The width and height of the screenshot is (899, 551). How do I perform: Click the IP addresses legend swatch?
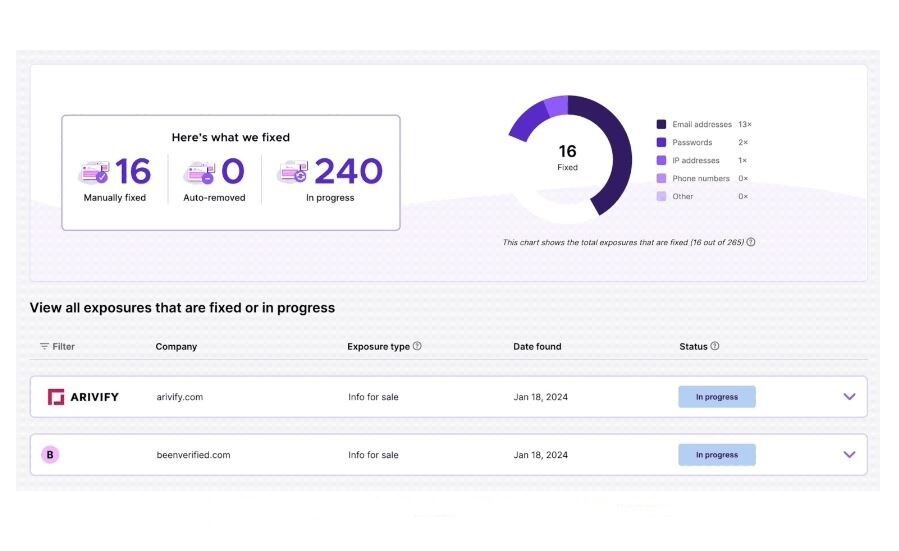(x=661, y=161)
